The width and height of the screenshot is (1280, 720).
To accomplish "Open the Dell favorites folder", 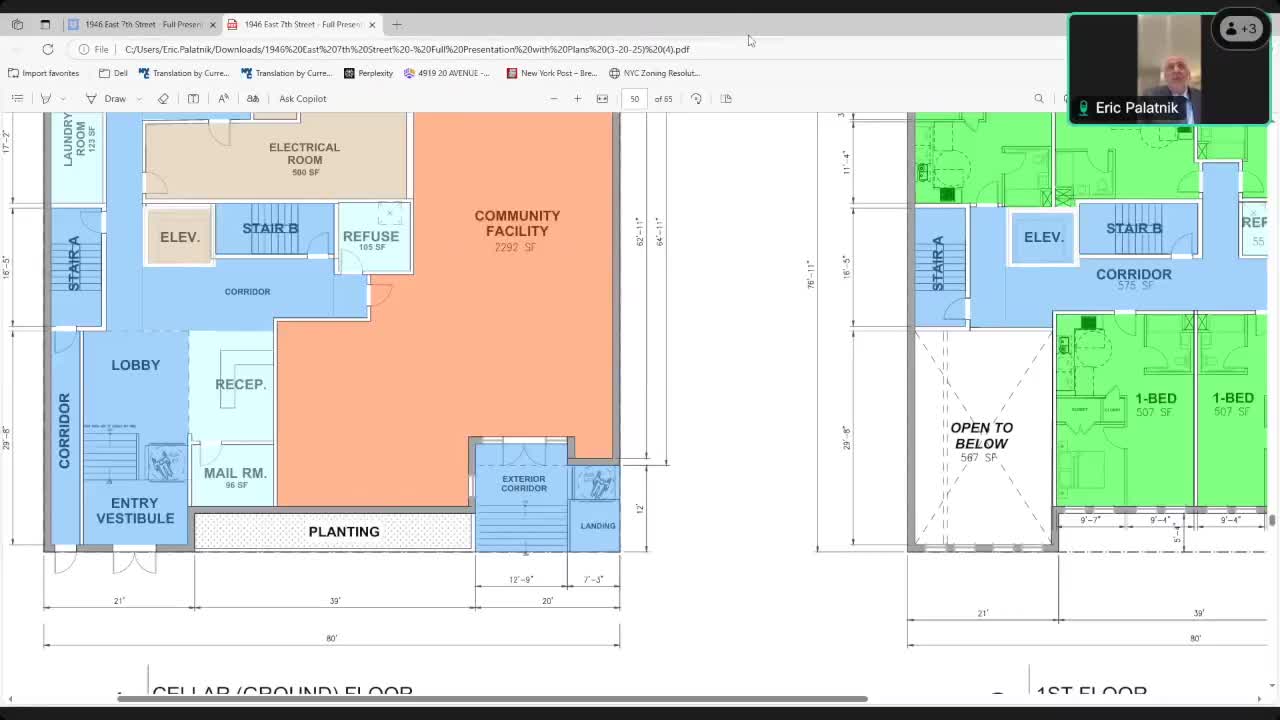I will (x=113, y=73).
